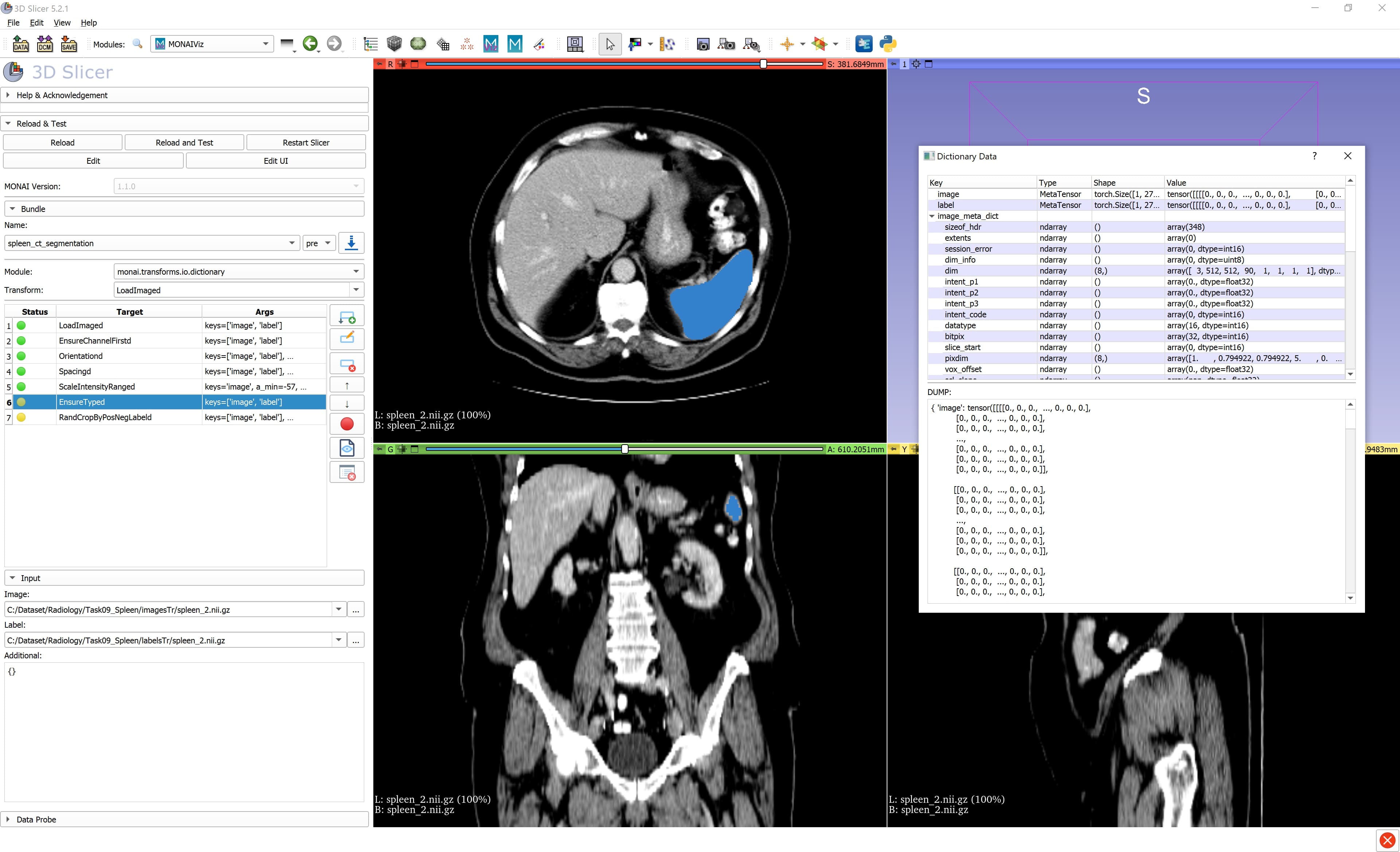Click the red run/record circle button
1400x852 pixels.
(x=347, y=424)
